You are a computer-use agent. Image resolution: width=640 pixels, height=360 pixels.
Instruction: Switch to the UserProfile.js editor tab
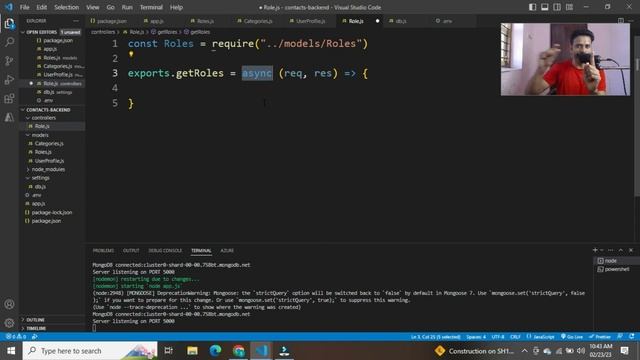[x=310, y=21]
